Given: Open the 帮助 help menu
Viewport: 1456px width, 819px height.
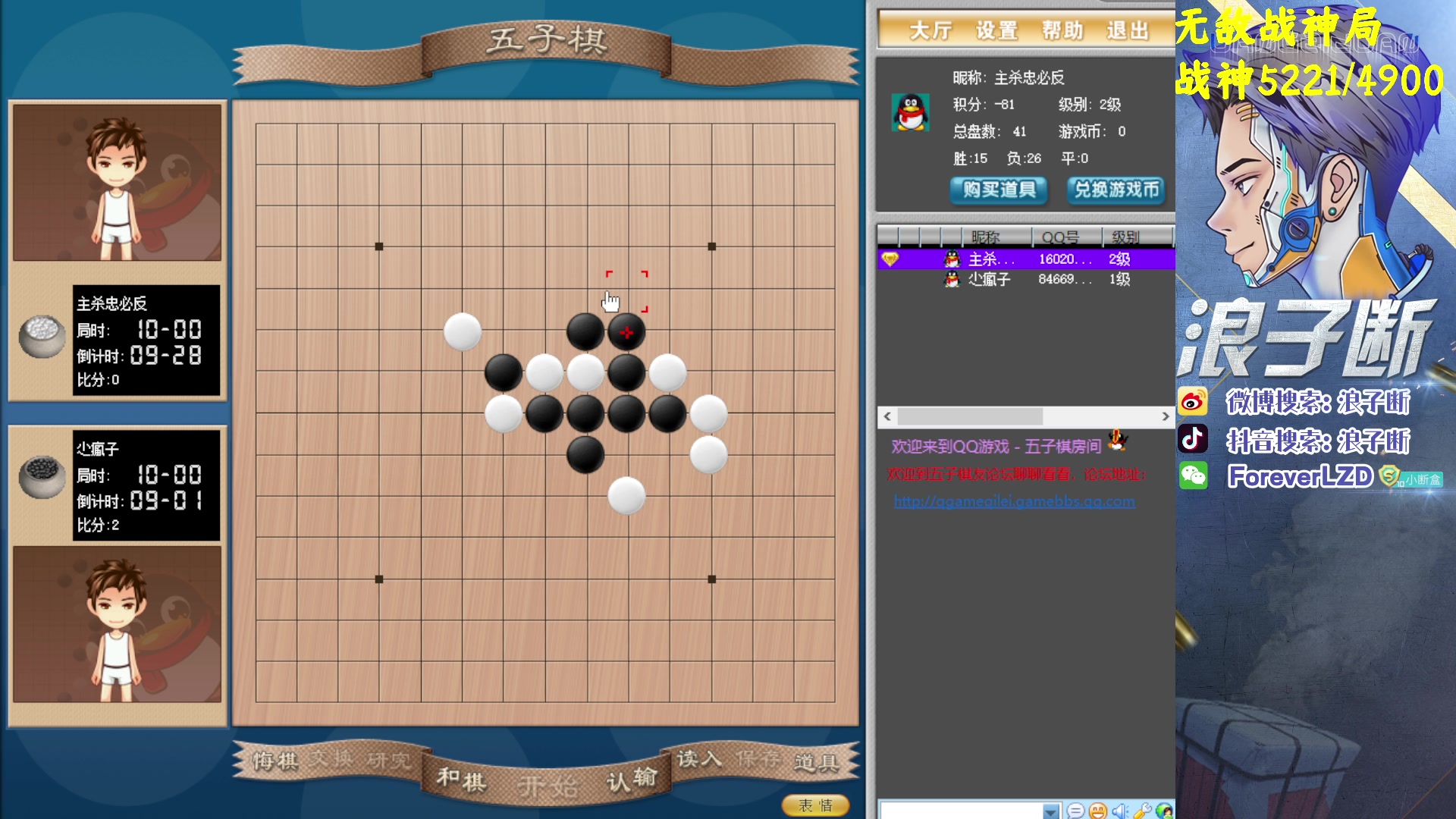Looking at the screenshot, I should (1062, 30).
